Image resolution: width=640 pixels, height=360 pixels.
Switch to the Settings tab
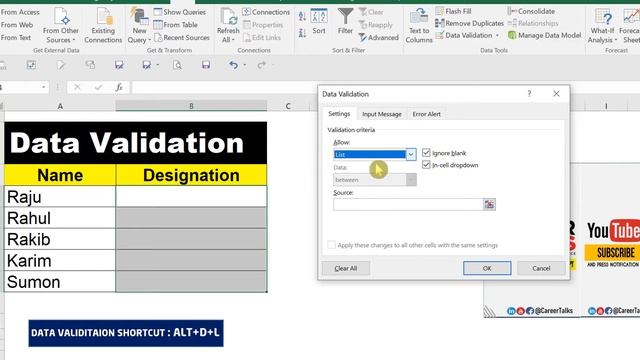[339, 113]
